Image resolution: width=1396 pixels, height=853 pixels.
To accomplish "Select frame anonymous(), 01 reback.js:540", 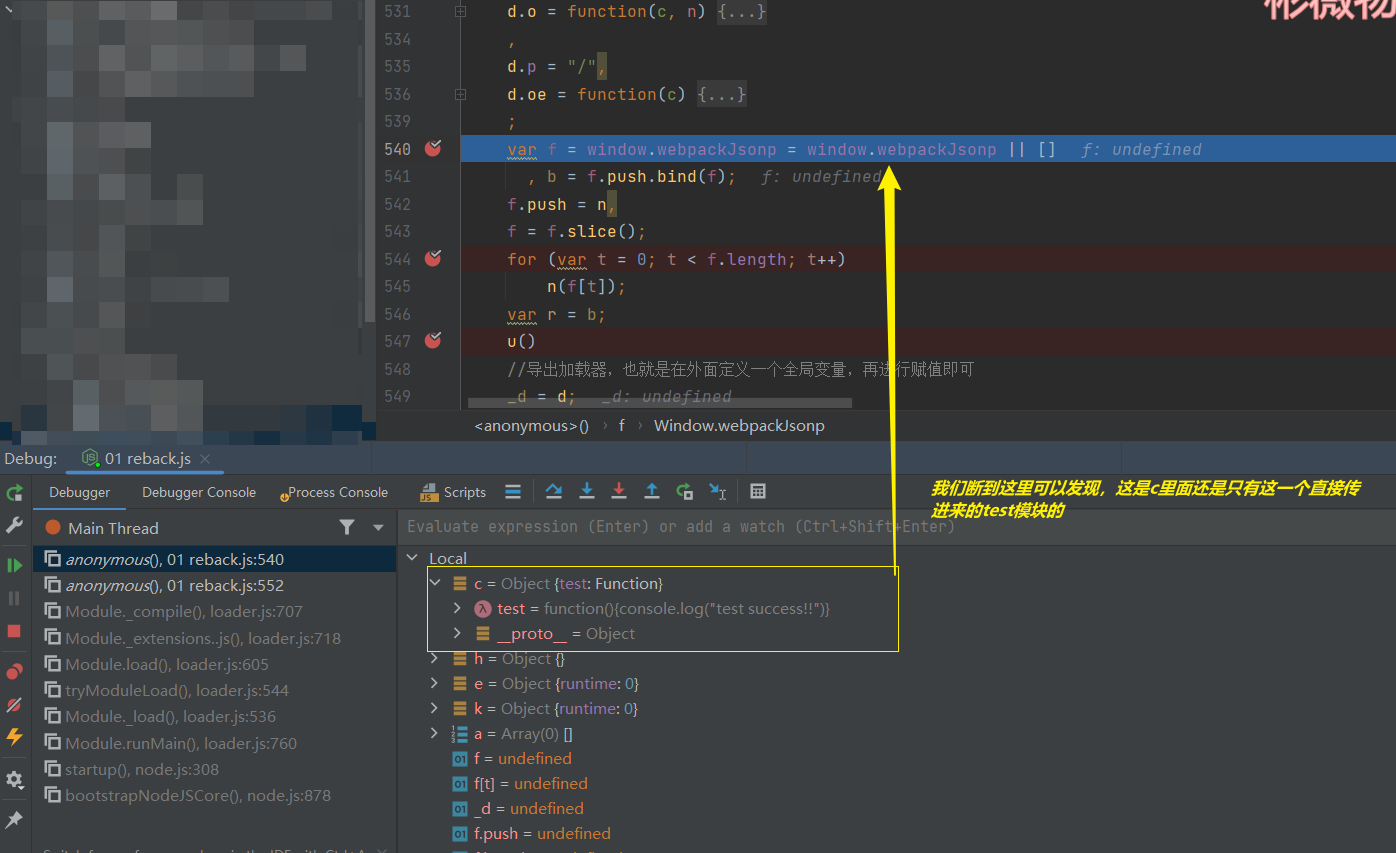I will point(215,559).
